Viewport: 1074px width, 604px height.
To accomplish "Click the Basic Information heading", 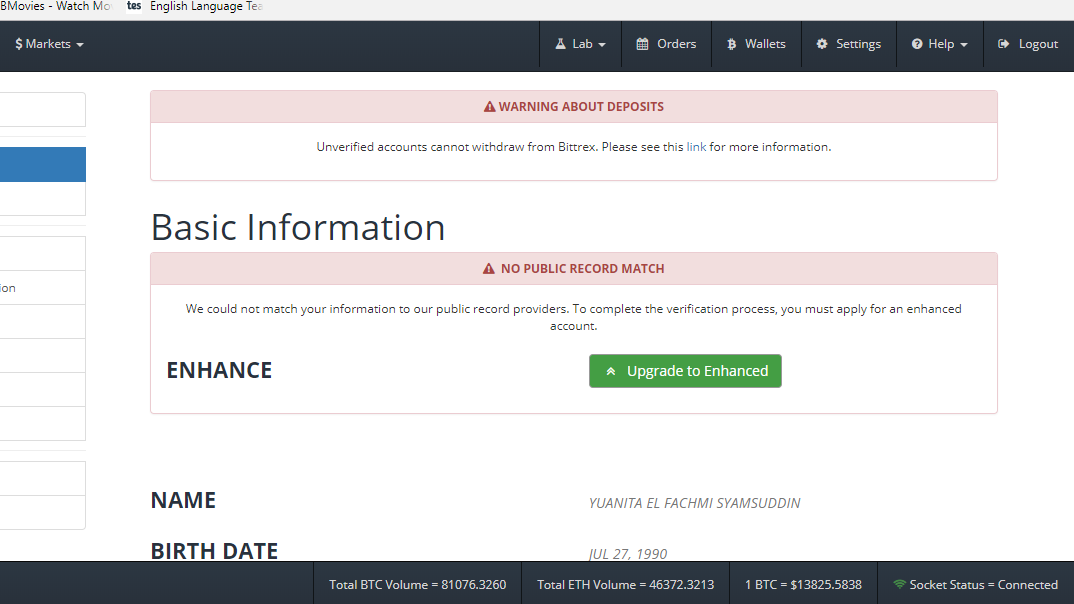I will point(298,227).
